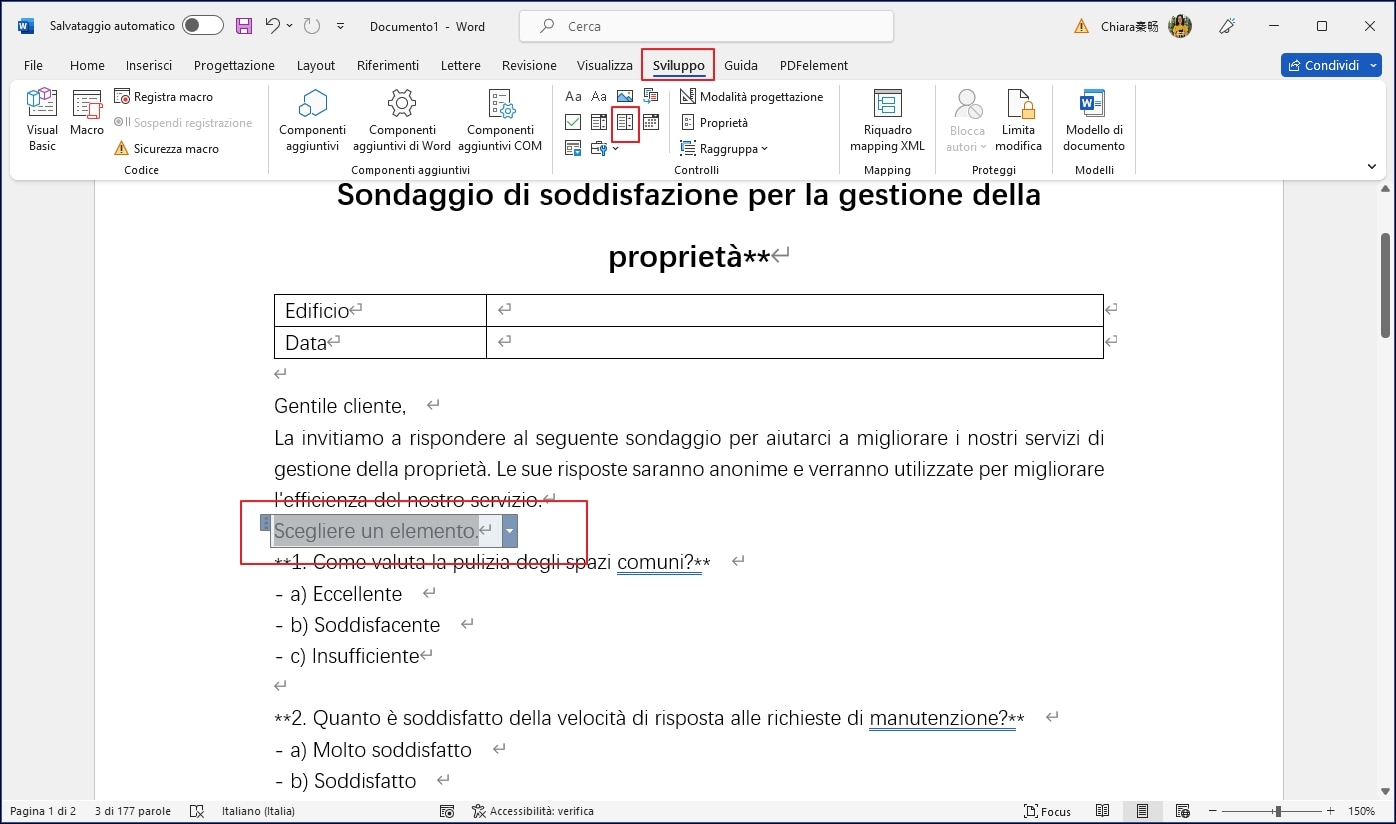The height and width of the screenshot is (824, 1396).
Task: Open Componenti aggiuntivi COM dialog
Action: point(500,120)
